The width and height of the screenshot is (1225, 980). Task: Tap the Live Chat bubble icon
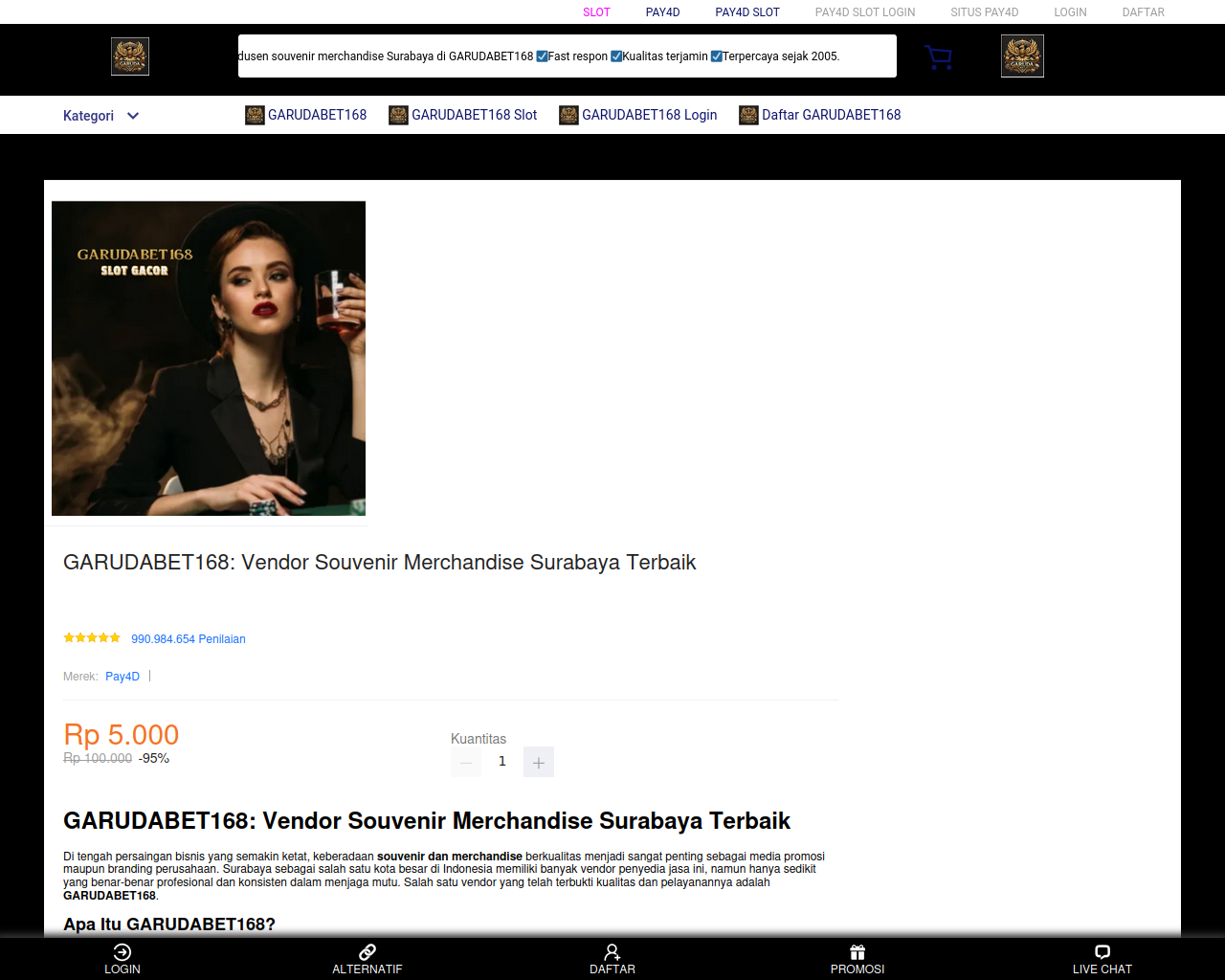[1102, 951]
